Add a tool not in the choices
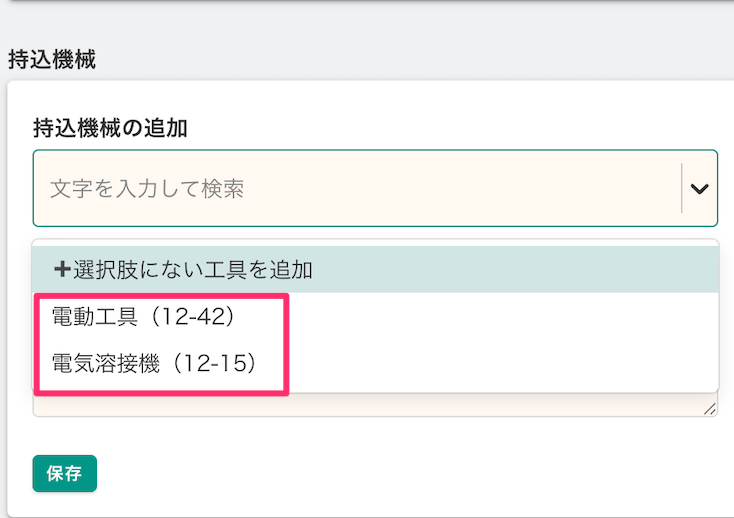734x518 pixels. point(184,269)
